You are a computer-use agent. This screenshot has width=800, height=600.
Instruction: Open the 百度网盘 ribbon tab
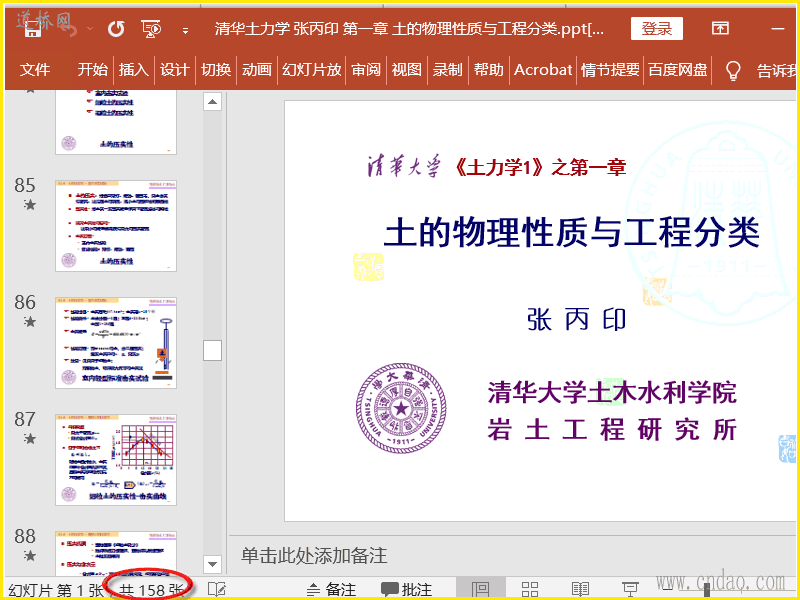point(678,70)
